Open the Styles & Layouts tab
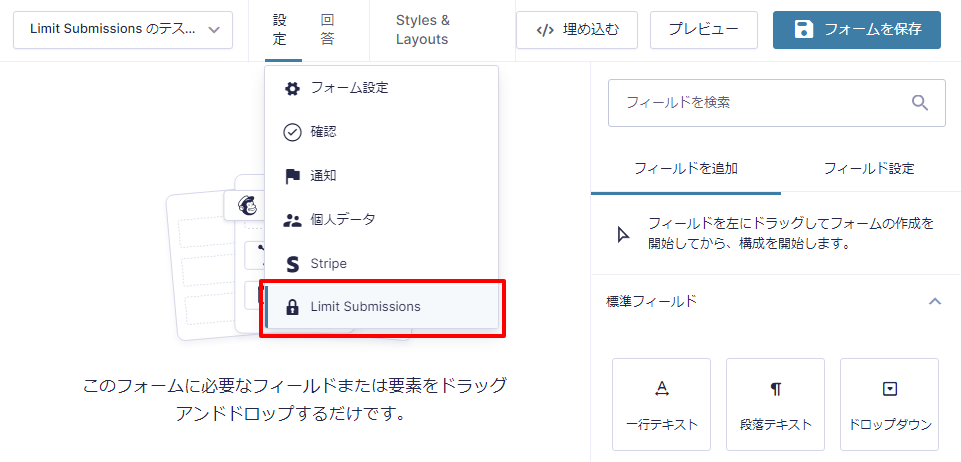 click(422, 30)
